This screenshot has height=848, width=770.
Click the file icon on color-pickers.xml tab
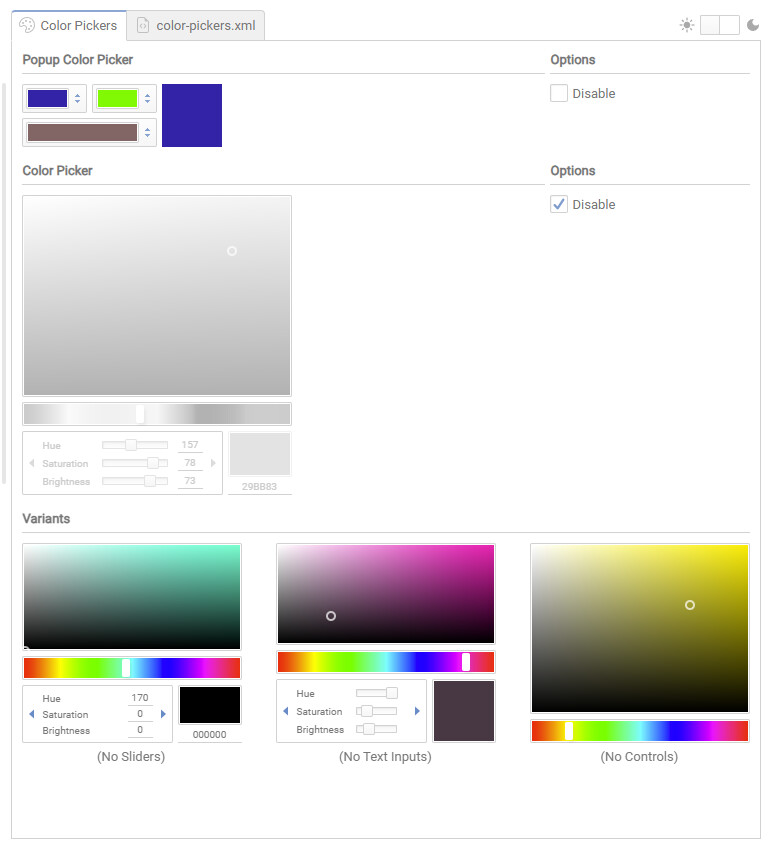(x=143, y=25)
